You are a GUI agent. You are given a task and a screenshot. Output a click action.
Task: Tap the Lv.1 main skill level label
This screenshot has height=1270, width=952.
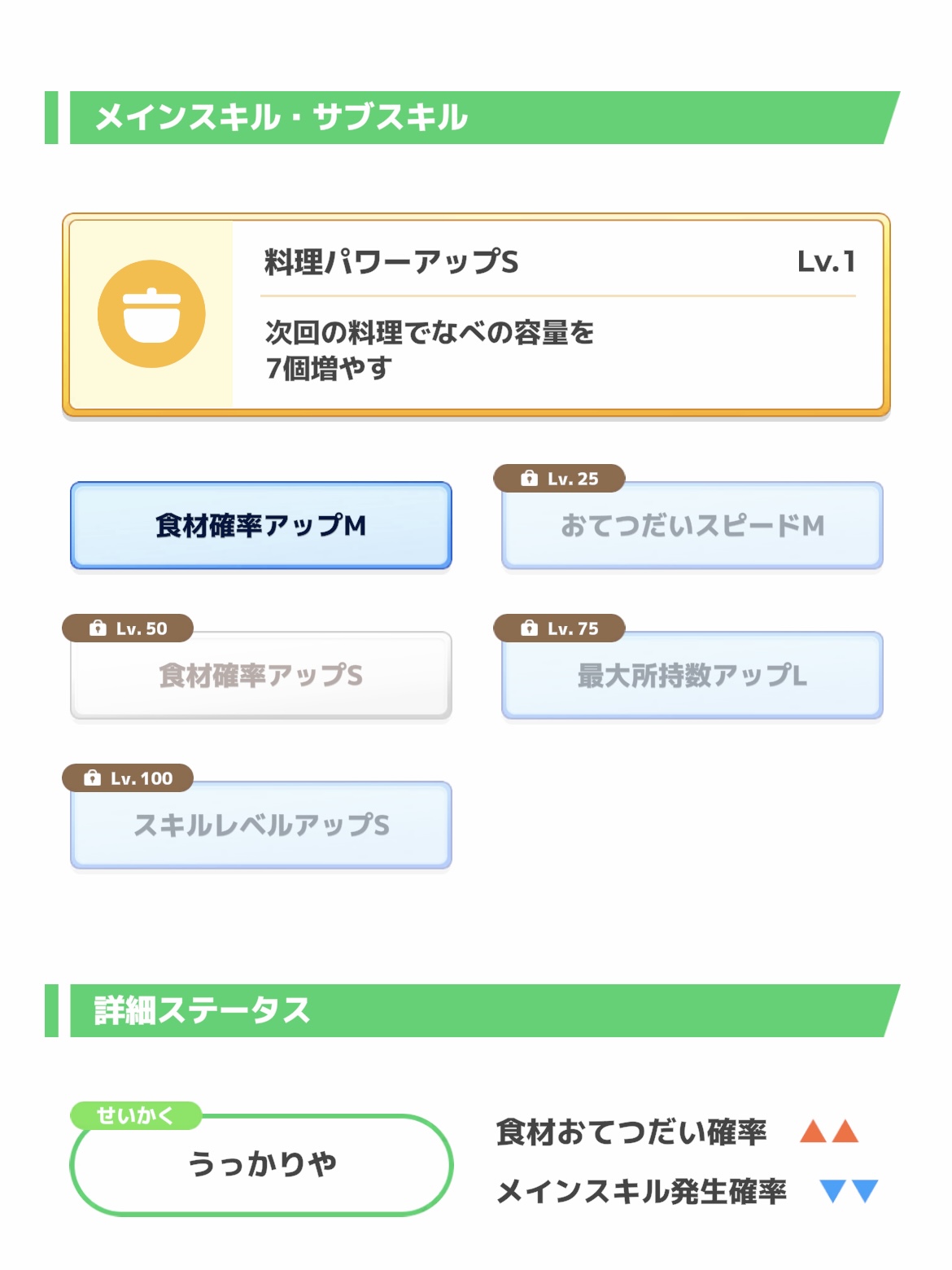[826, 262]
